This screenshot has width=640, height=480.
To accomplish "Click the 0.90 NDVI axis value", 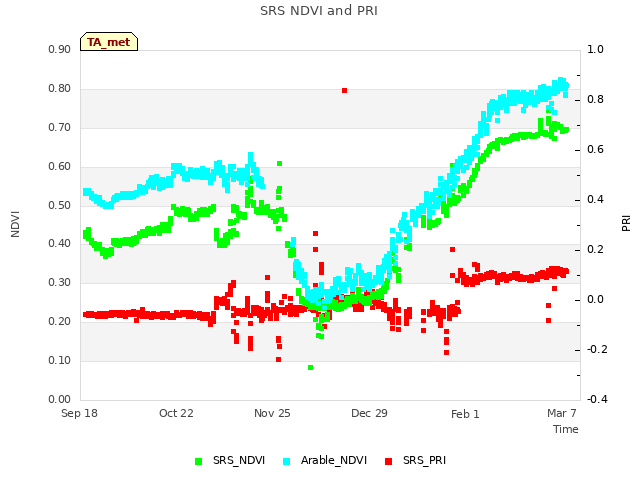I will pyautogui.click(x=60, y=49).
